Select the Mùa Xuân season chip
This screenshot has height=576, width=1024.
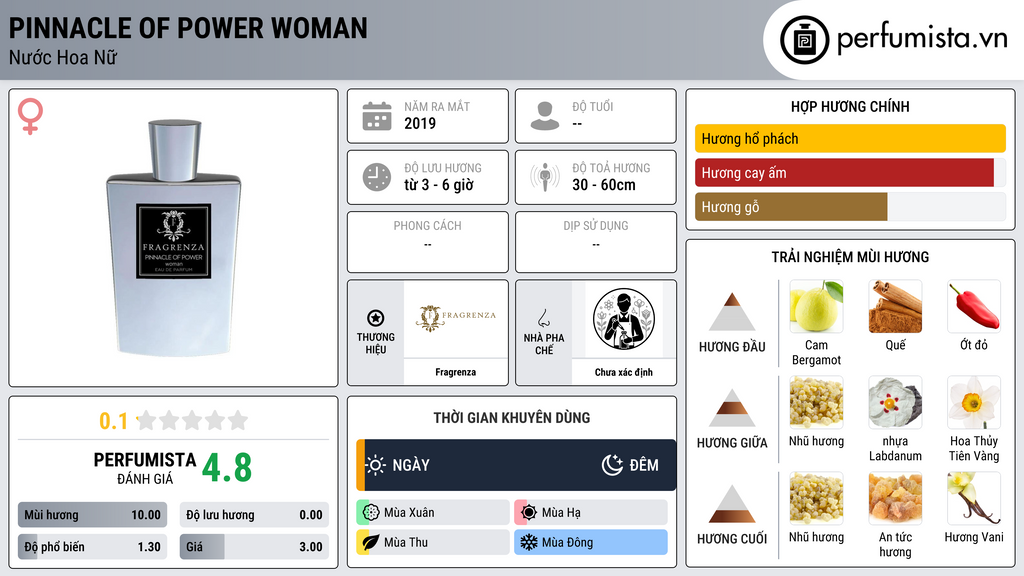[433, 512]
